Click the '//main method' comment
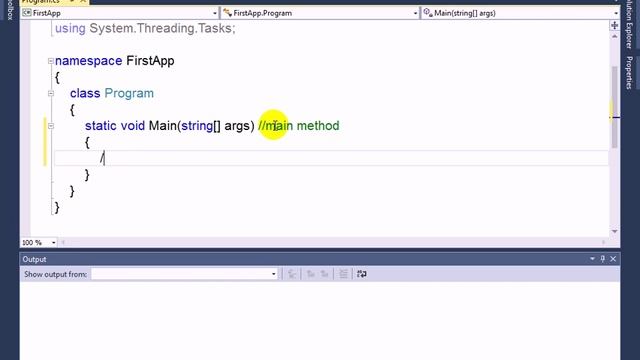The width and height of the screenshot is (640, 360). tap(299, 126)
